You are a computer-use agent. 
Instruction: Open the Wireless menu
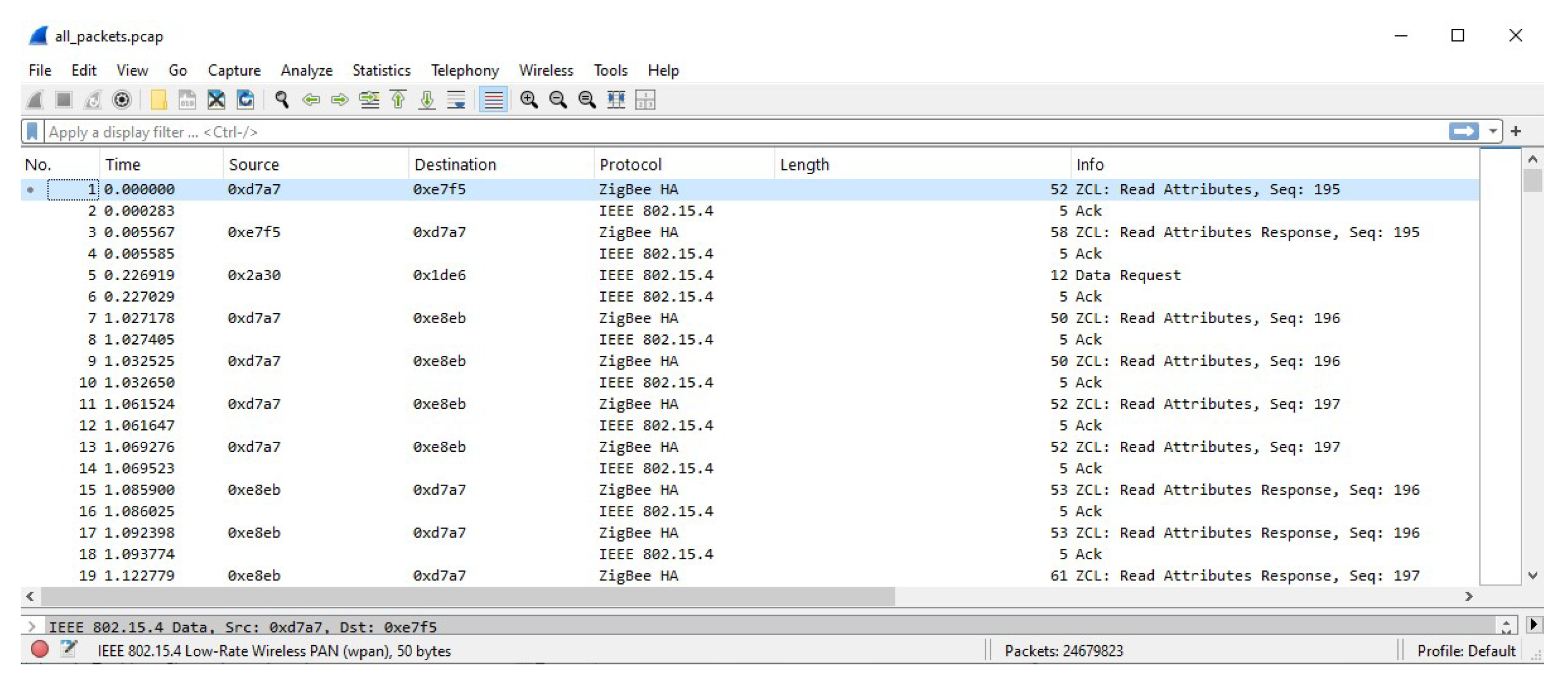point(546,71)
